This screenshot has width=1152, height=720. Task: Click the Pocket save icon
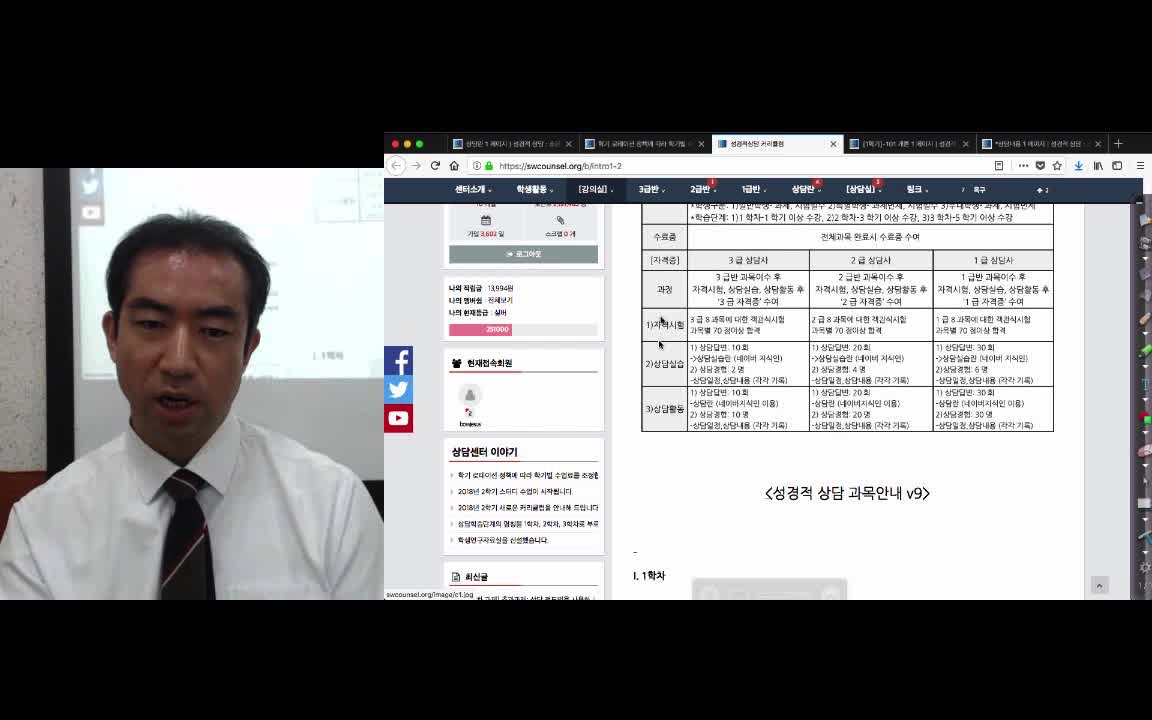(x=1040, y=166)
